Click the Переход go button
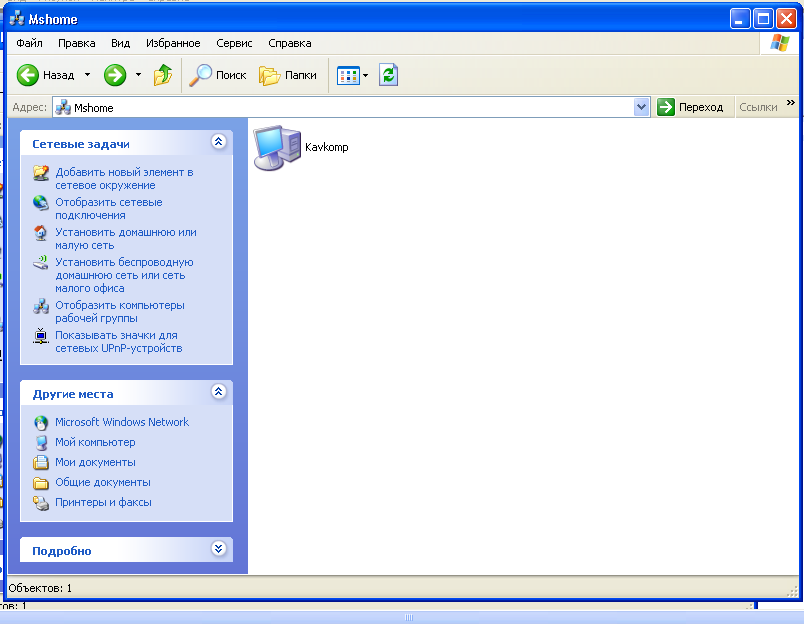 coord(690,107)
